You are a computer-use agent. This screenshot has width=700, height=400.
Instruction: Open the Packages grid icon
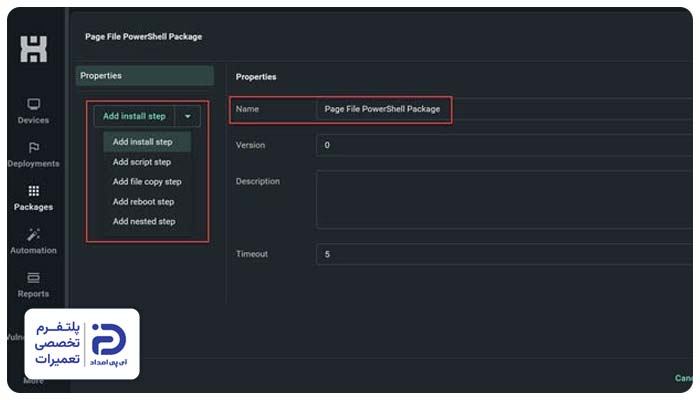click(x=33, y=191)
